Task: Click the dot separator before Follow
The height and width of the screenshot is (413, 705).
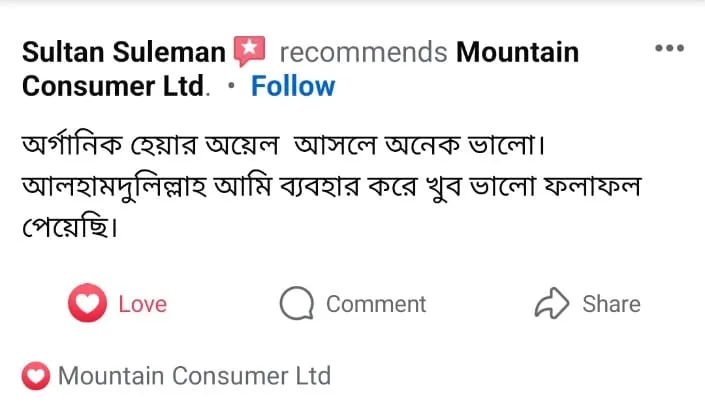Action: click(232, 87)
